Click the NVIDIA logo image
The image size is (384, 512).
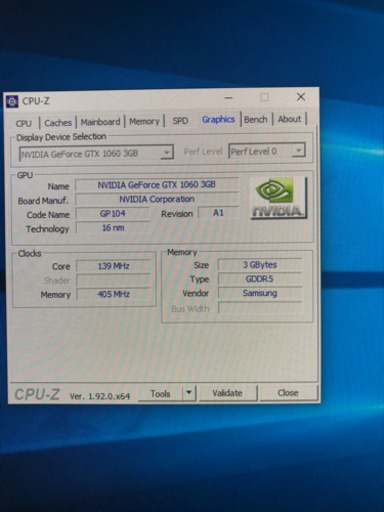coord(278,198)
